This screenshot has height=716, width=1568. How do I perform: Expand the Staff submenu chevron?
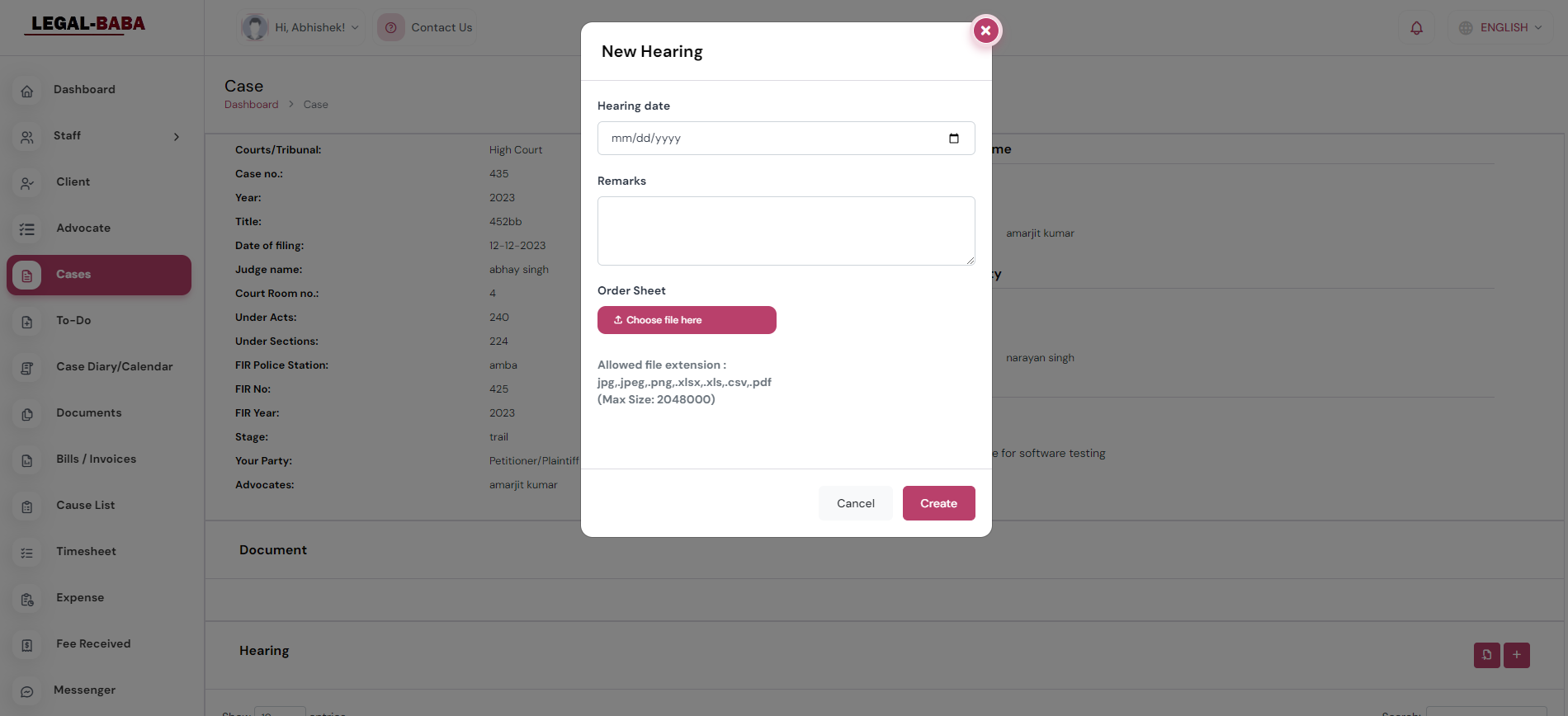[x=177, y=137]
